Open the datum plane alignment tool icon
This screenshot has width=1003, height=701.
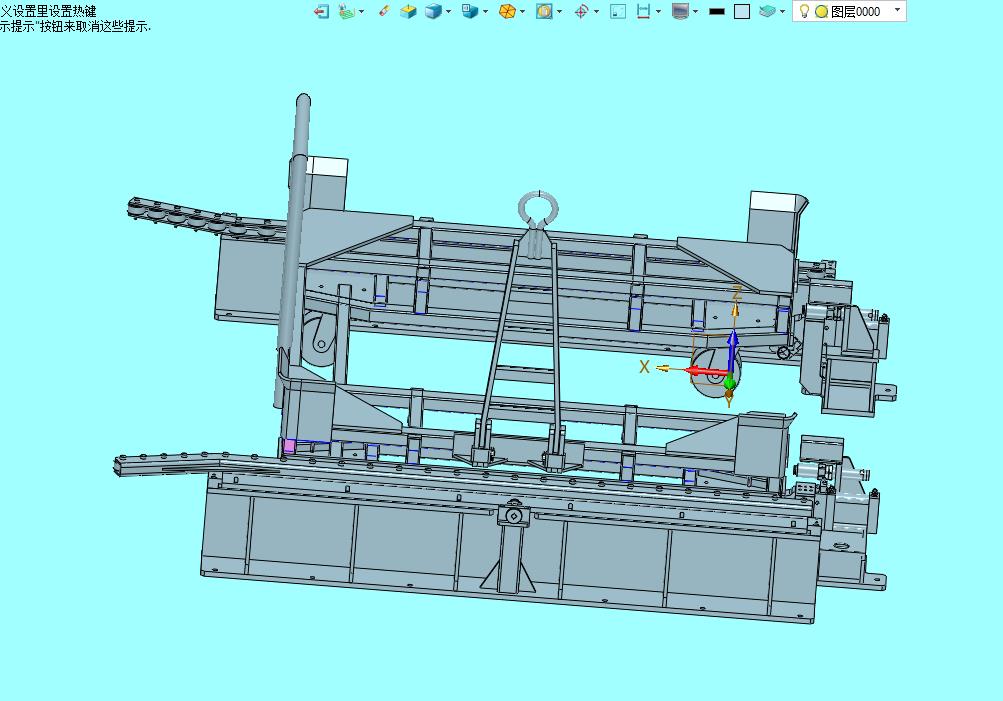tap(346, 11)
